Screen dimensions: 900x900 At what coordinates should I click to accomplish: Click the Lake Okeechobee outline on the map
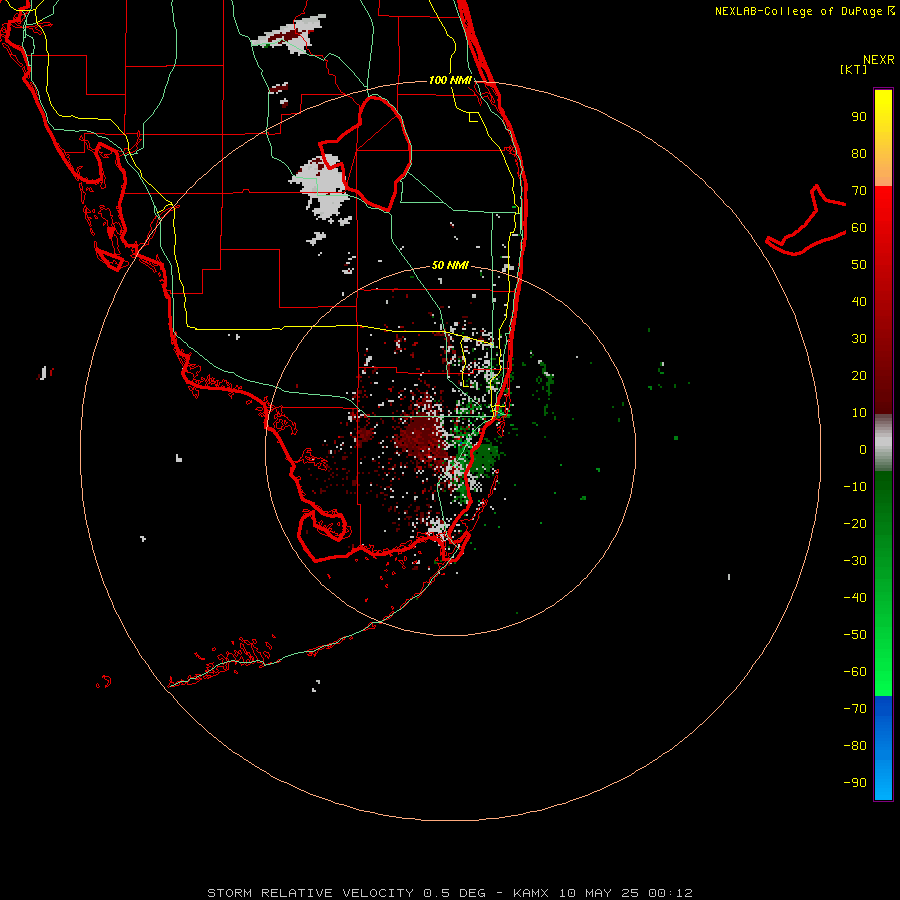tap(366, 154)
